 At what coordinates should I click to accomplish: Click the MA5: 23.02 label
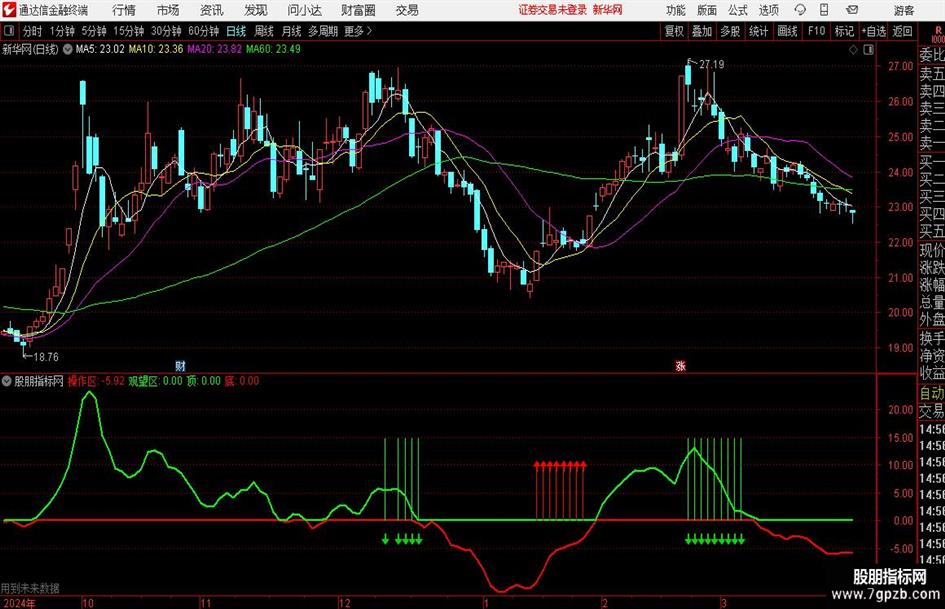(99, 49)
